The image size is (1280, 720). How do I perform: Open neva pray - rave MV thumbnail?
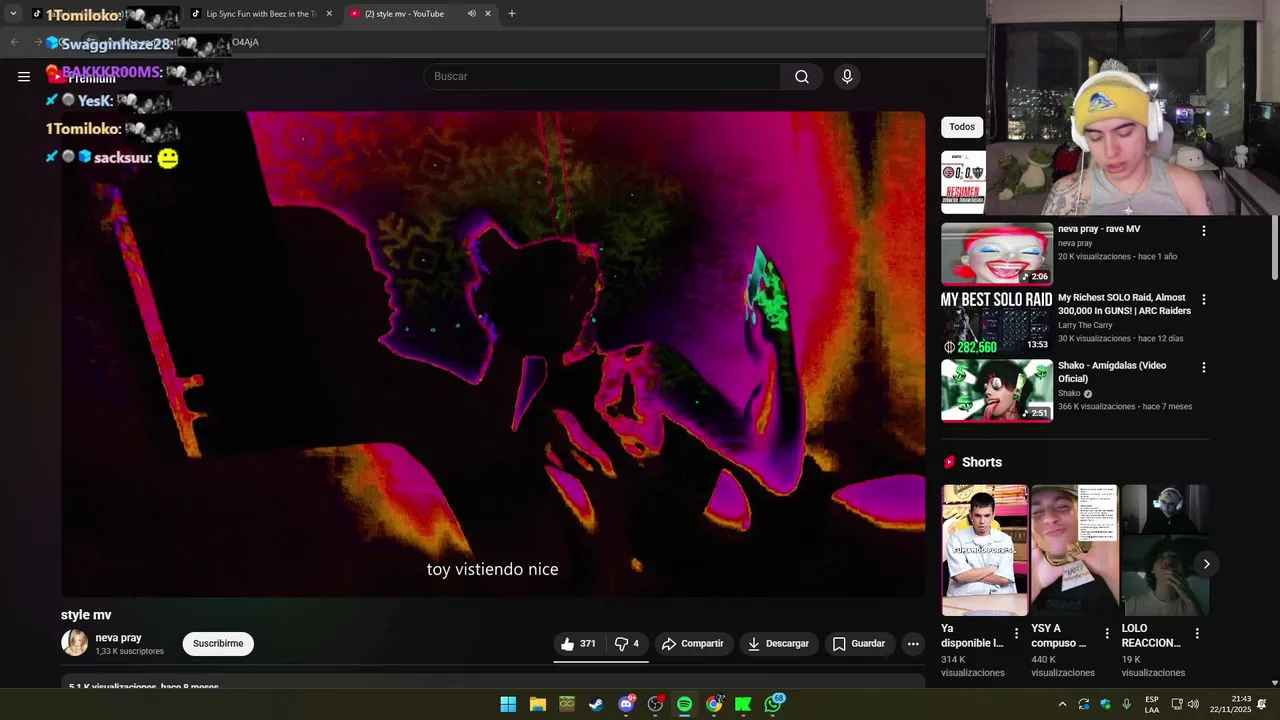[997, 254]
